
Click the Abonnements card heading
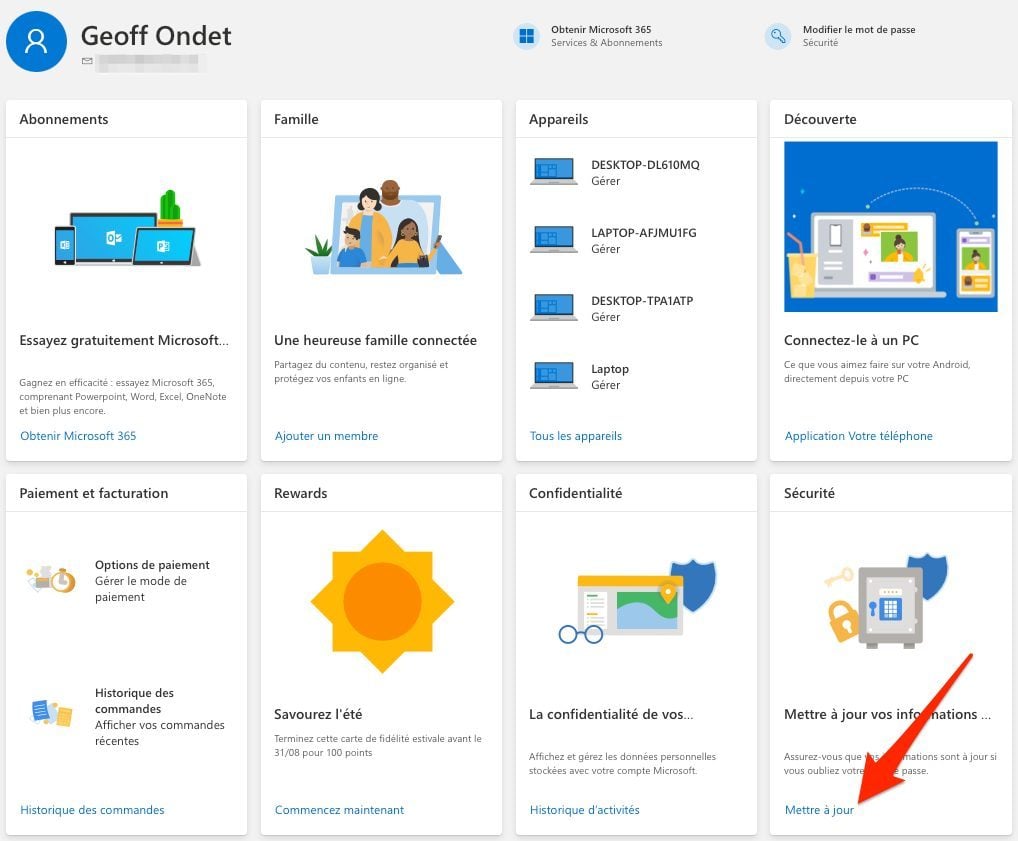click(64, 119)
